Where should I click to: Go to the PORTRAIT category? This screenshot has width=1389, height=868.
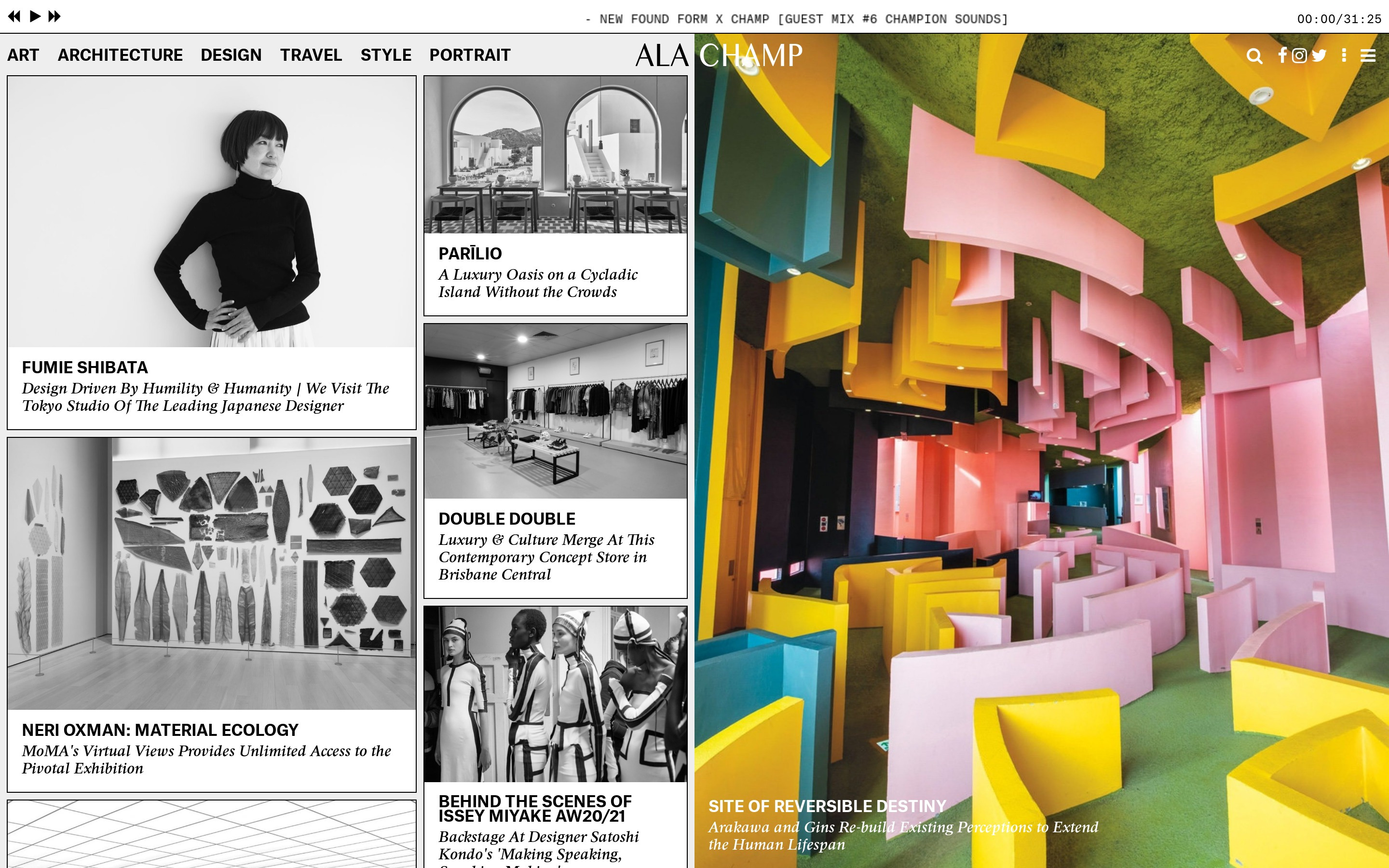coord(469,55)
